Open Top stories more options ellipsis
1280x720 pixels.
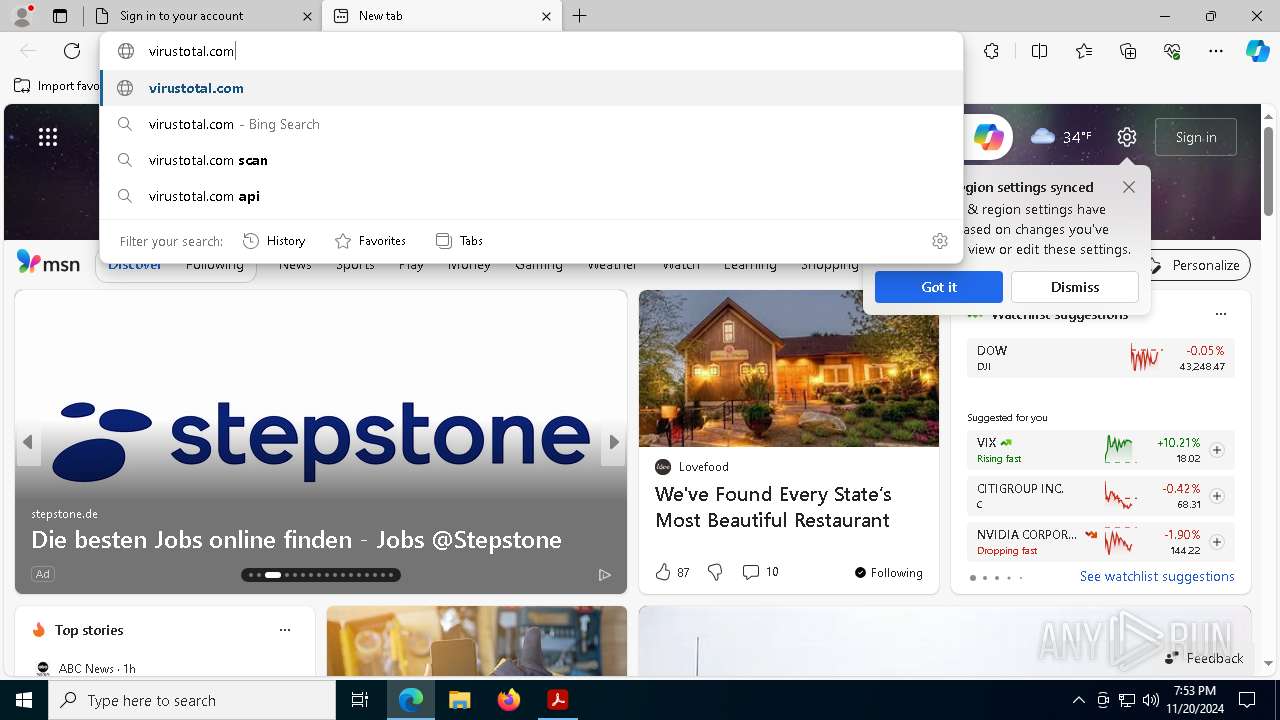click(285, 630)
